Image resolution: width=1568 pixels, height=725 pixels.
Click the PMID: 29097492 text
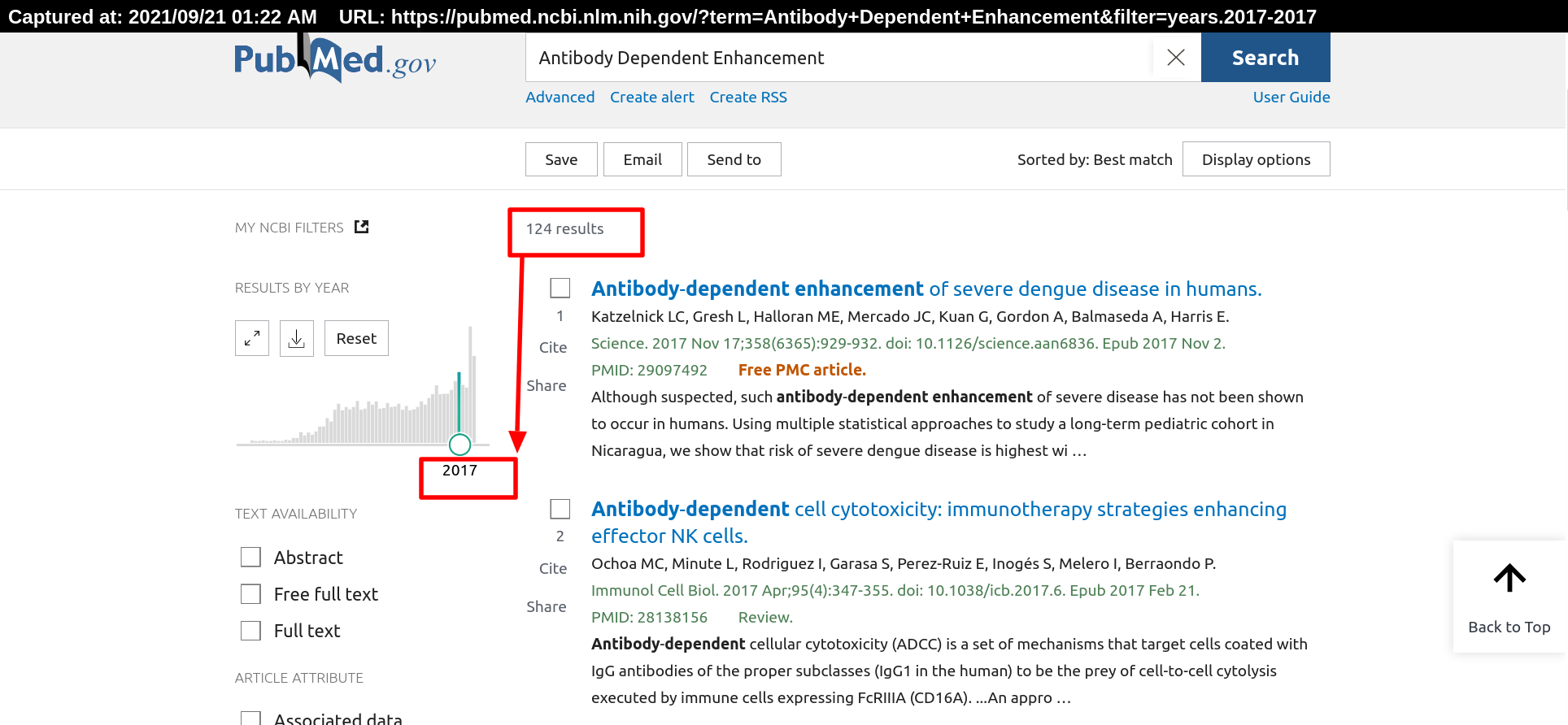[649, 370]
